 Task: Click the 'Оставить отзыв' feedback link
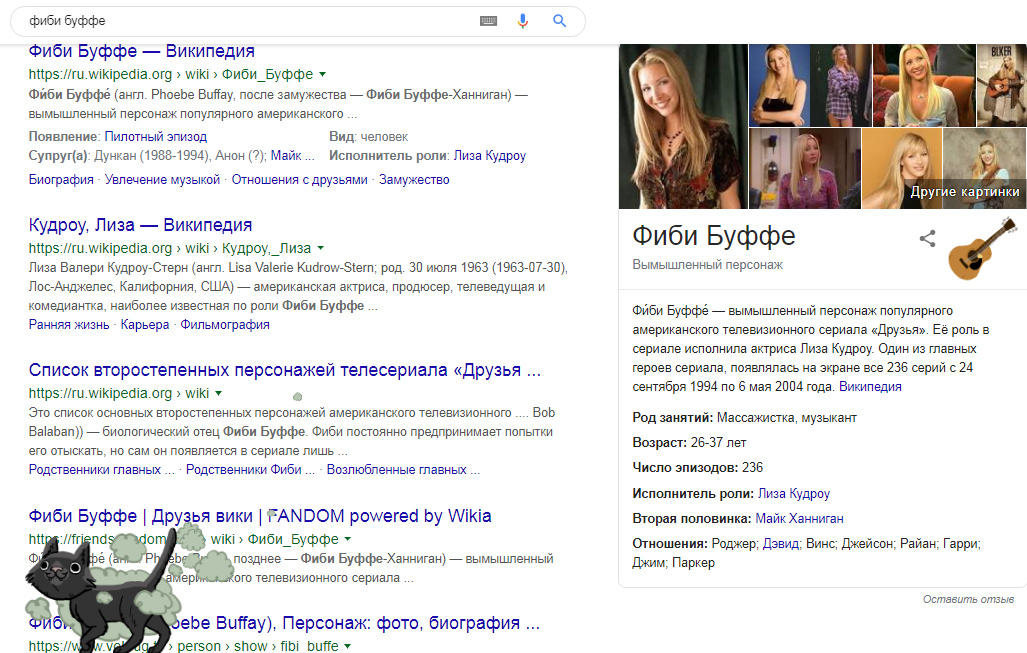point(968,599)
